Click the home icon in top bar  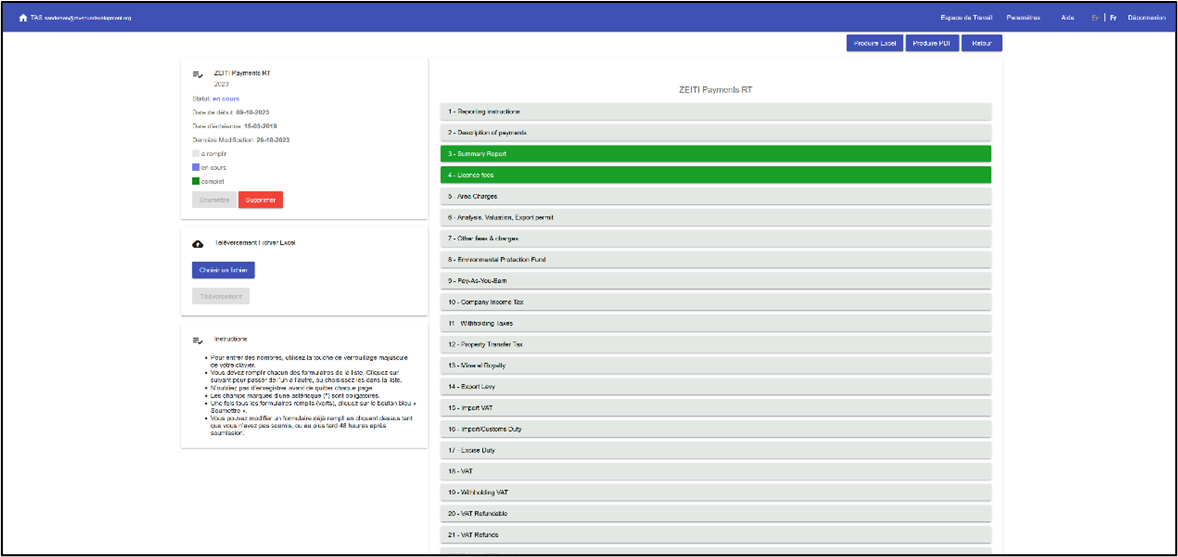click(23, 17)
